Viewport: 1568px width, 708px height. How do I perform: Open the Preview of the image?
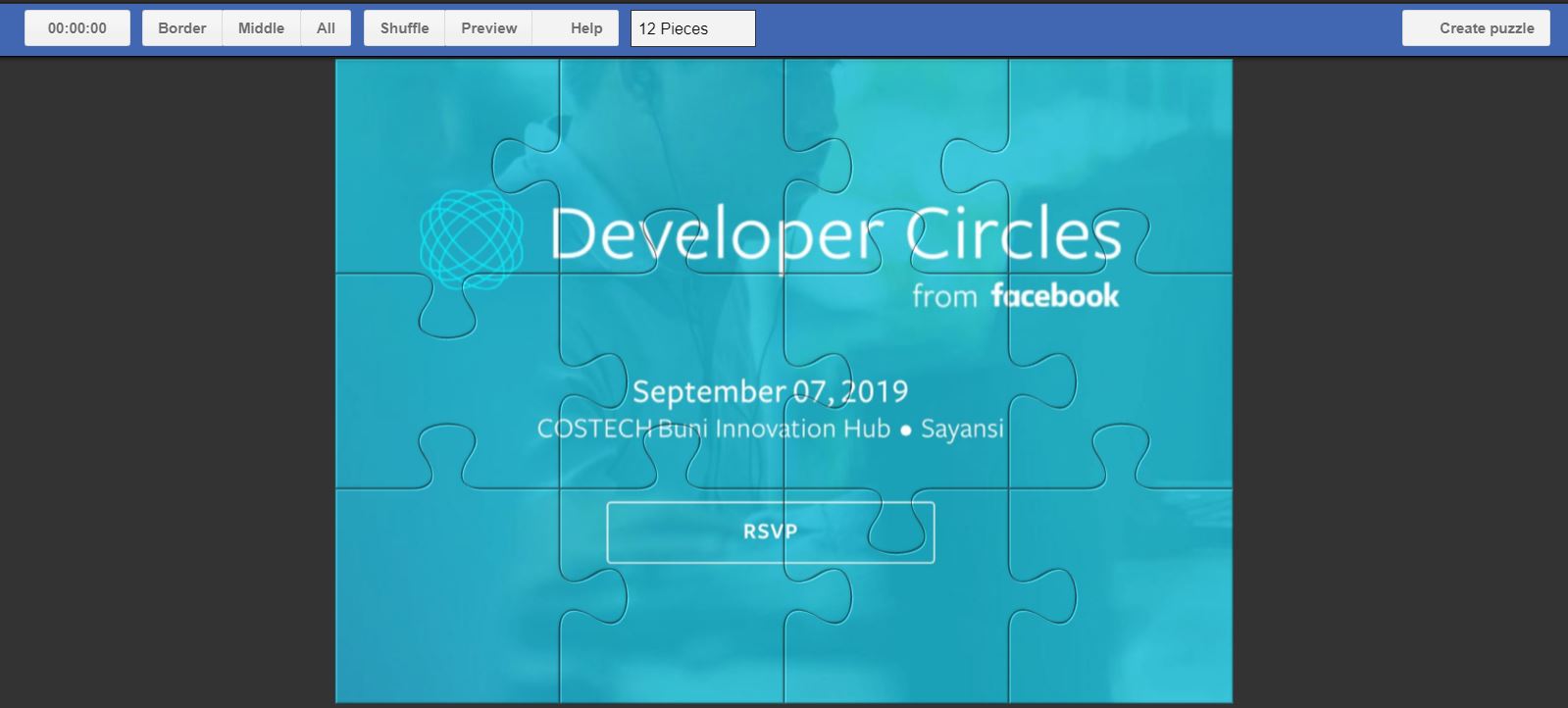488,28
